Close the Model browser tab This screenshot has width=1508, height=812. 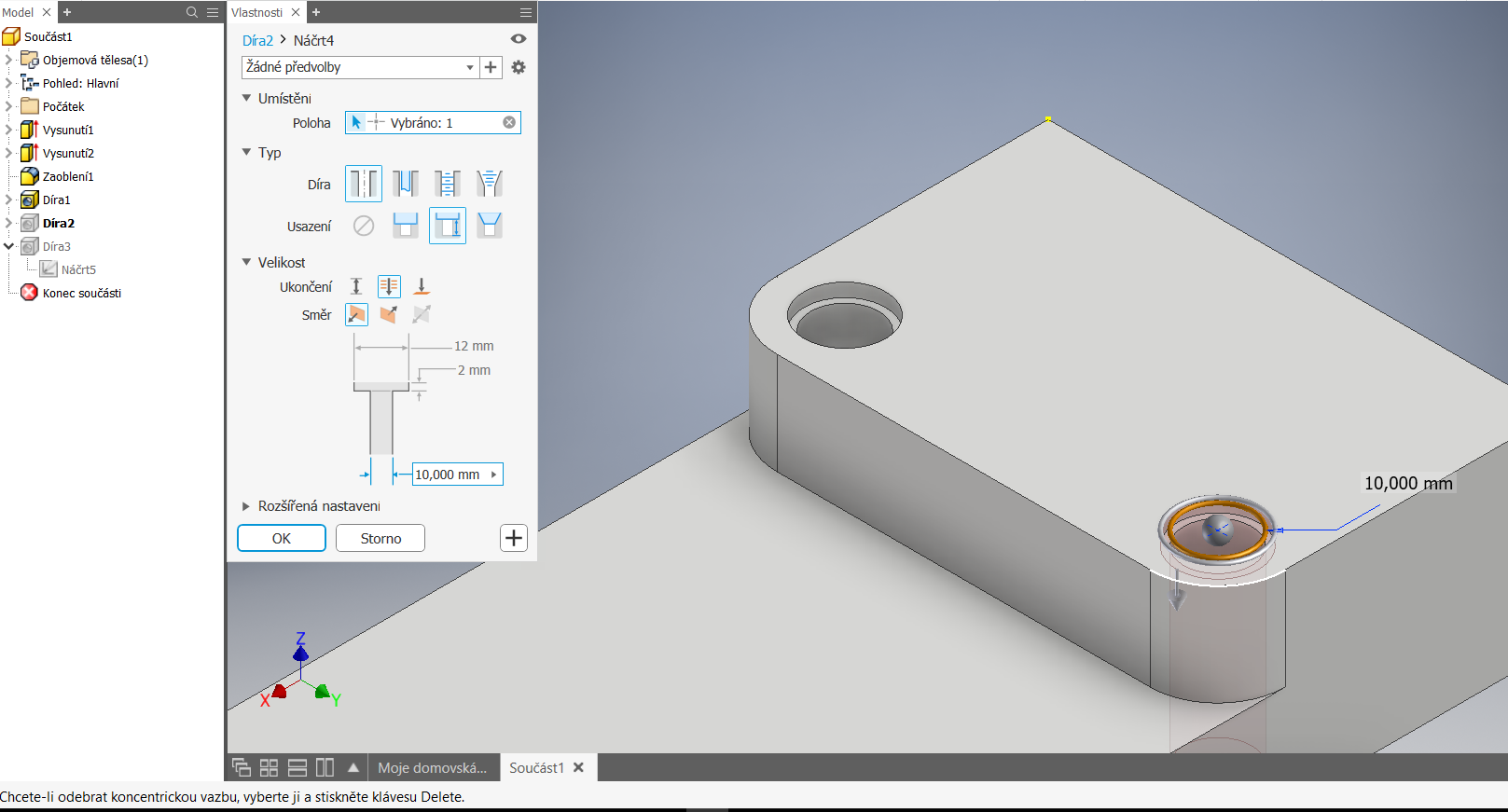[47, 12]
